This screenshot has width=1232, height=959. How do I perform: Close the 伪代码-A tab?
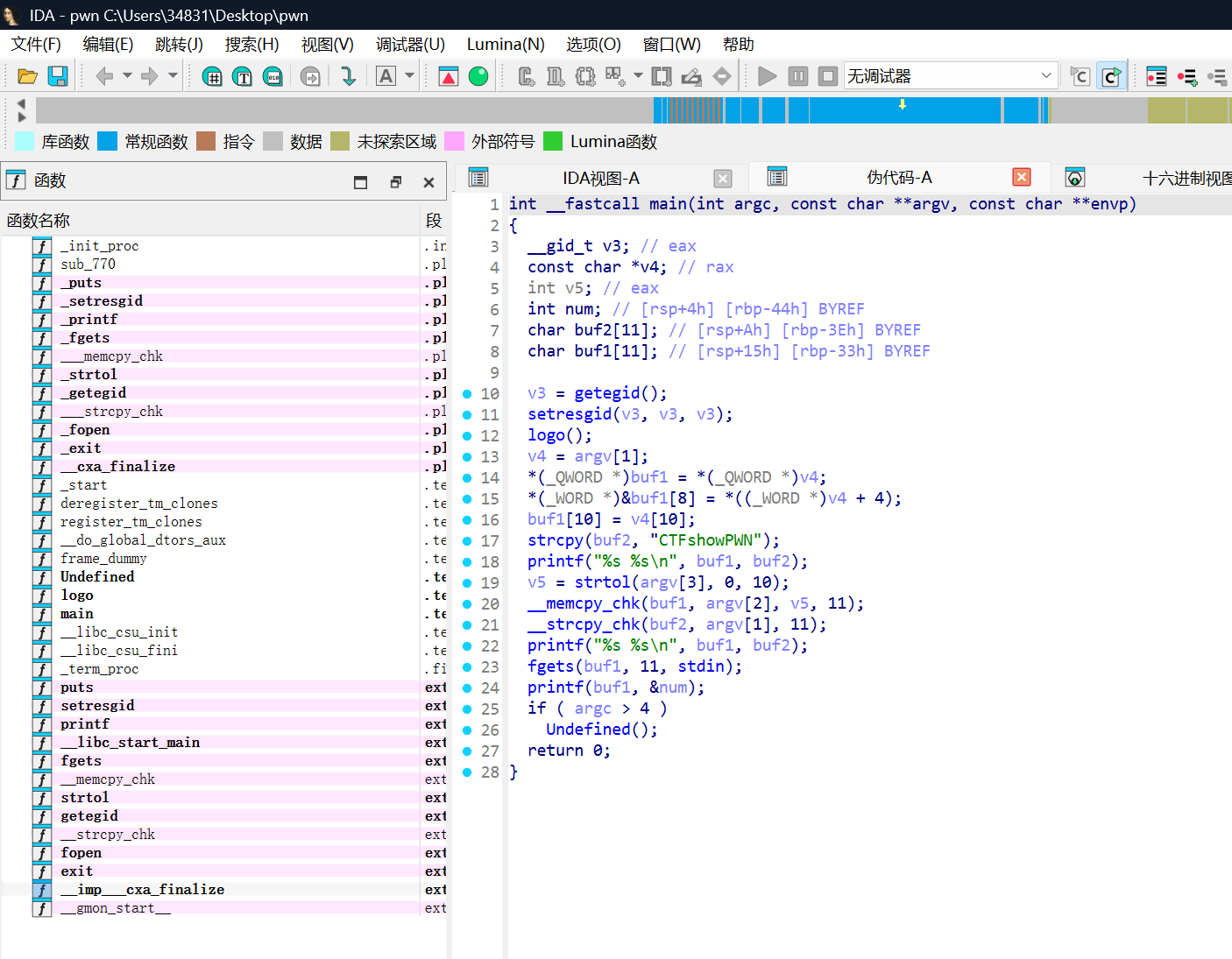tap(1022, 177)
